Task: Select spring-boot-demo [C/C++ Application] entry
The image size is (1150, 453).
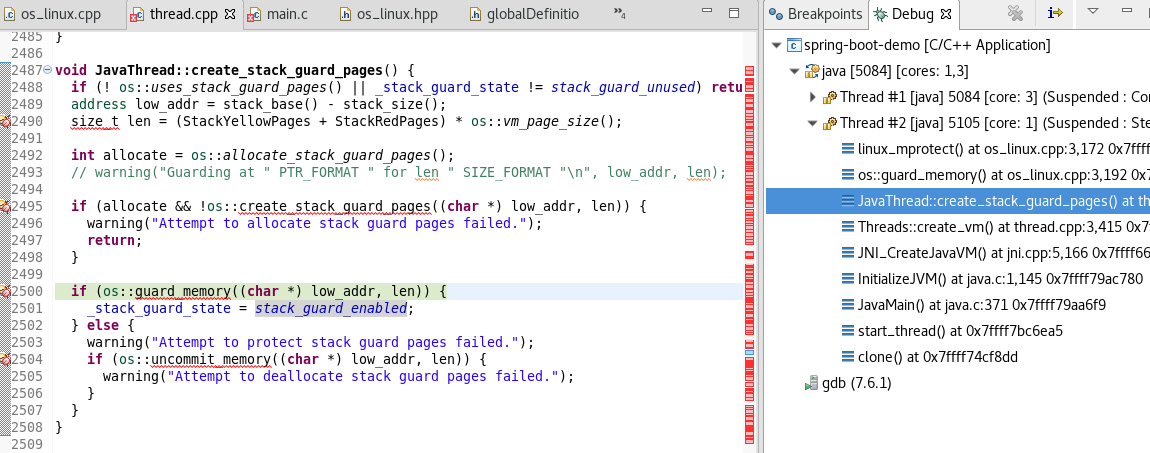Action: pyautogui.click(x=927, y=45)
